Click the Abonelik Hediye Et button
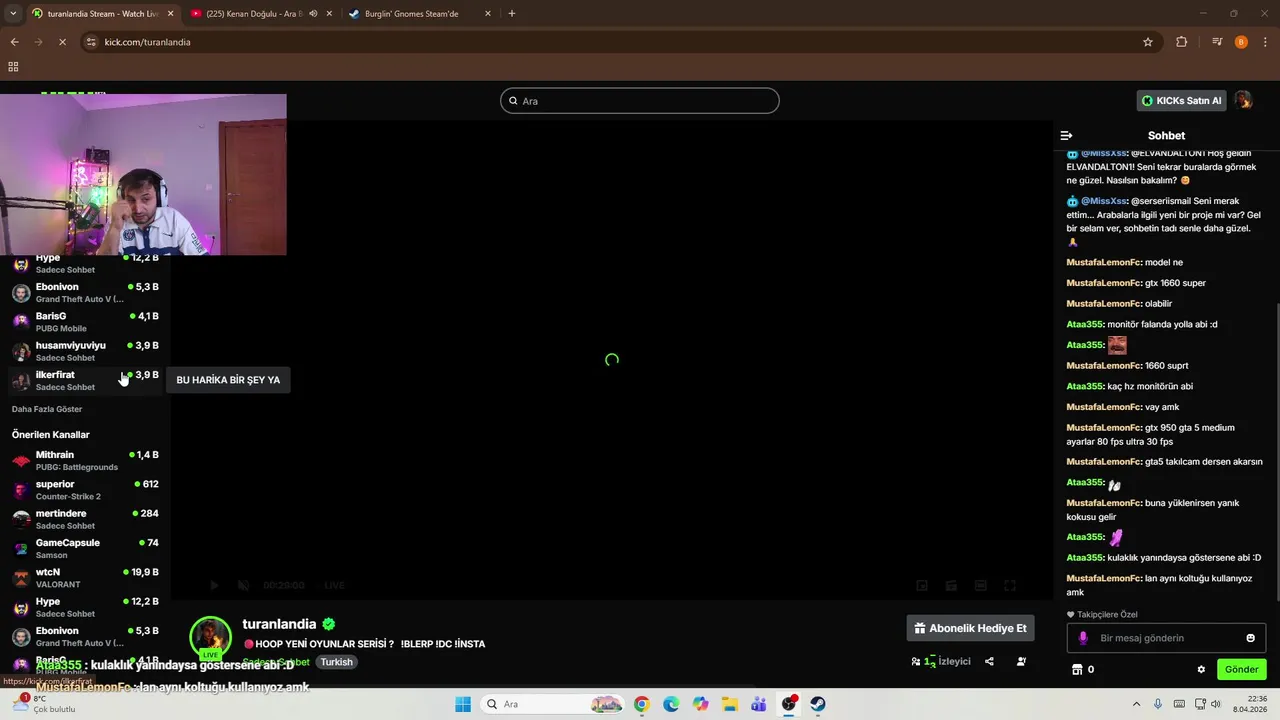Screen dimensions: 1280x720 point(970,628)
